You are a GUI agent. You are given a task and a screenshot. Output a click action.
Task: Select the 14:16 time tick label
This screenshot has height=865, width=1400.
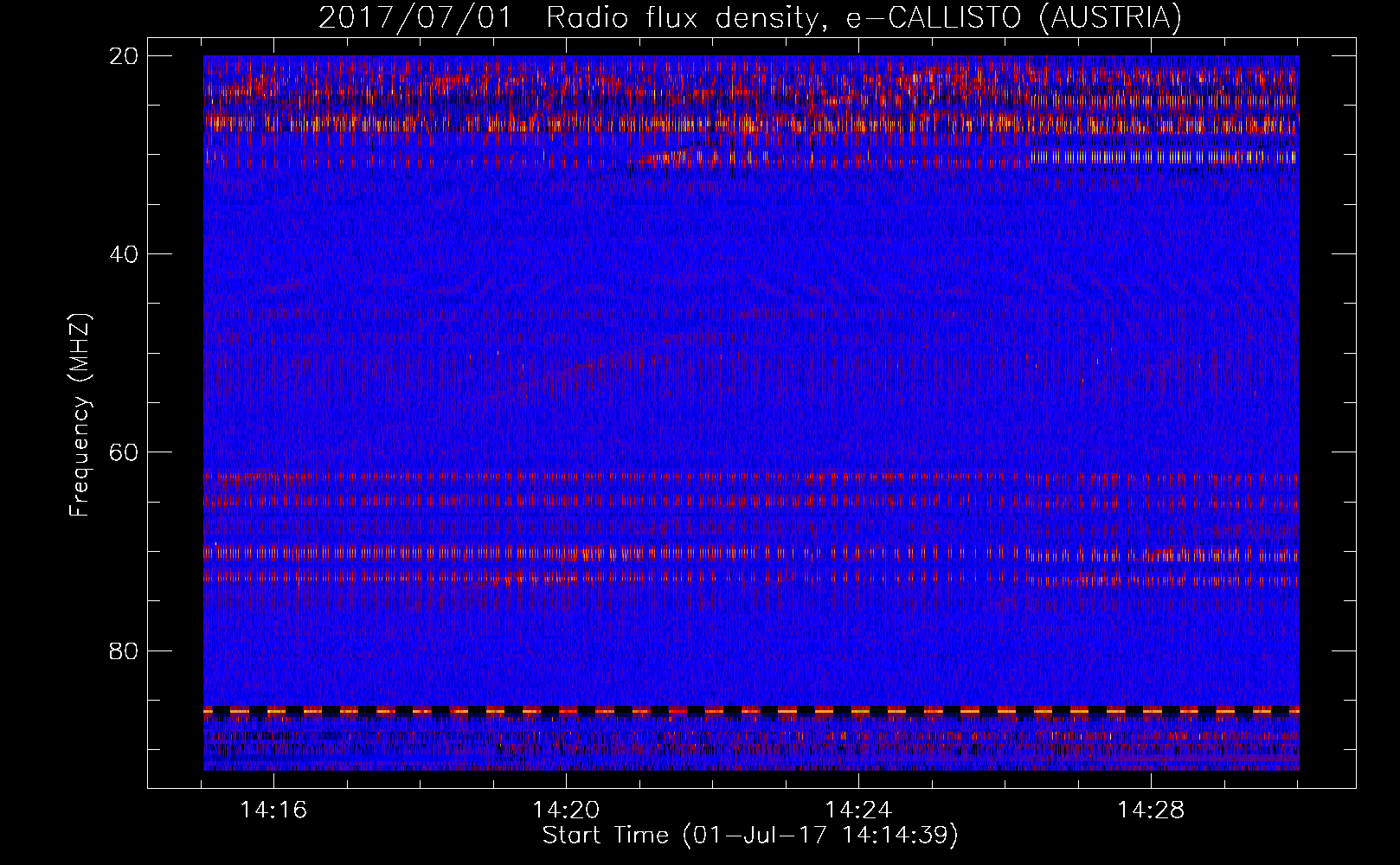coord(273,811)
